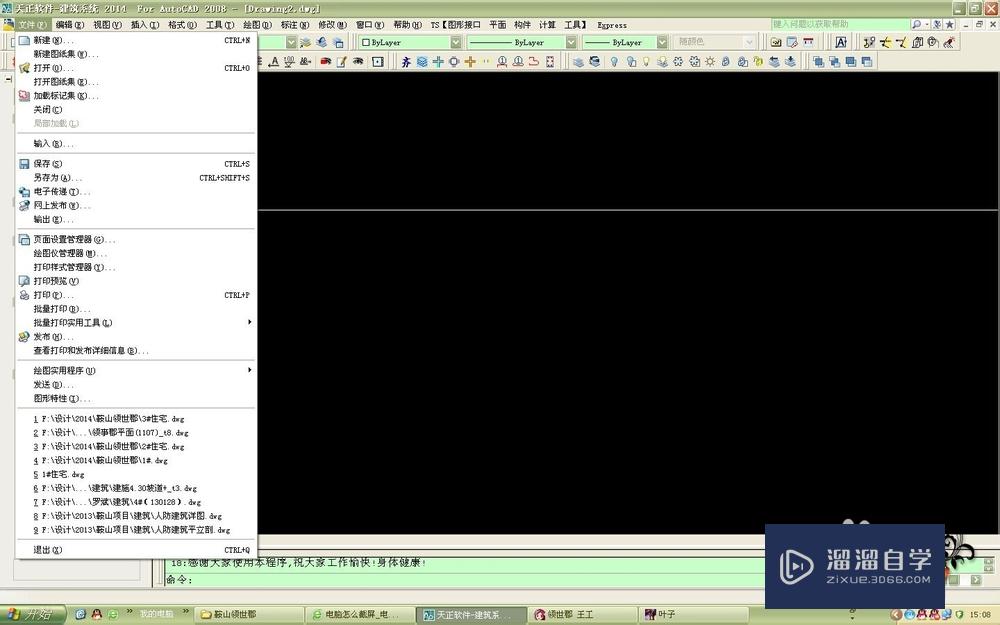Open recent file 领事郡平面(1107)_t8.dwg

pyautogui.click(x=136, y=433)
